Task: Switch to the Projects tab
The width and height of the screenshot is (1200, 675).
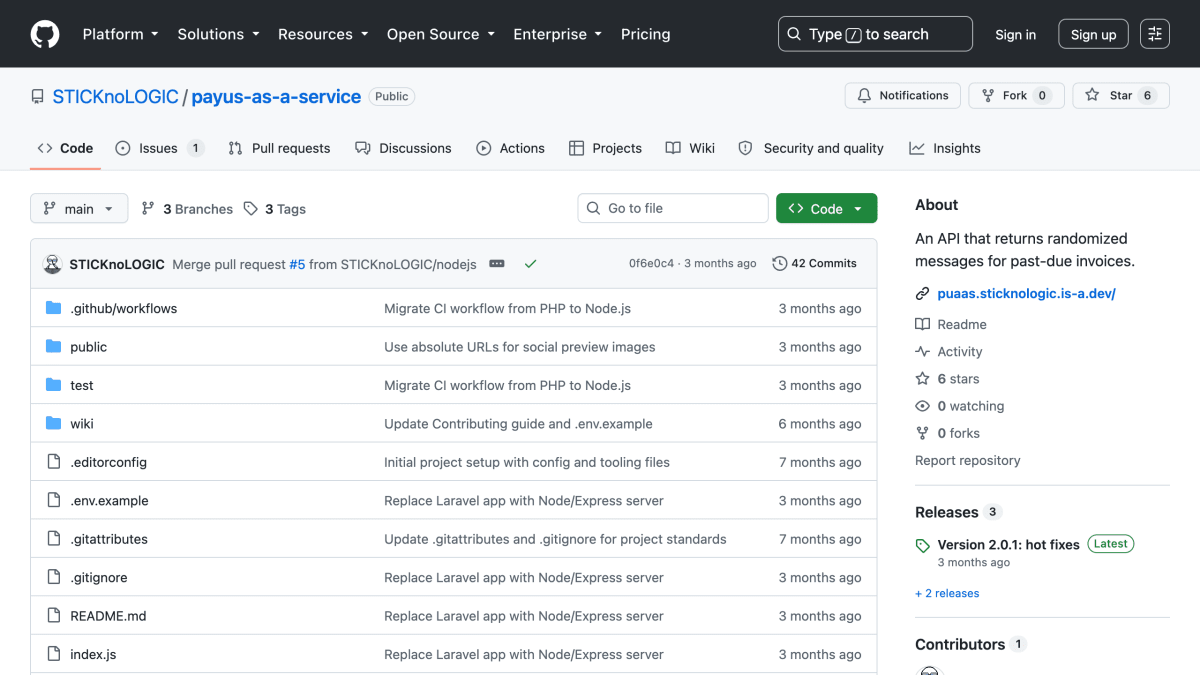Action: [x=605, y=148]
